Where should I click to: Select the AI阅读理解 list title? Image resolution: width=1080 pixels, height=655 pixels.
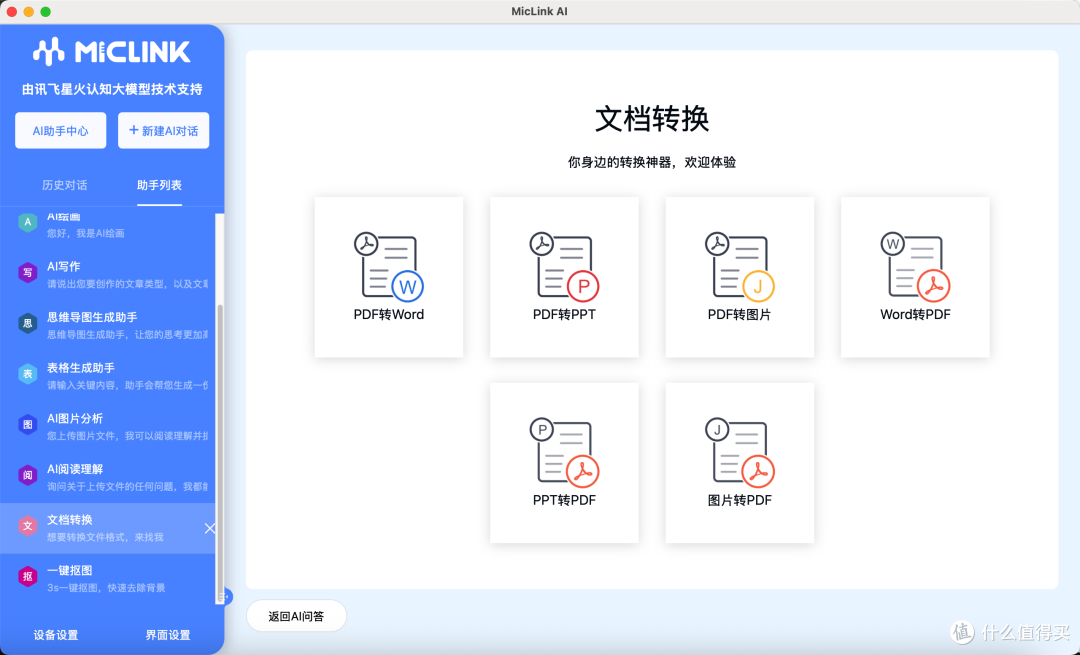coord(75,469)
